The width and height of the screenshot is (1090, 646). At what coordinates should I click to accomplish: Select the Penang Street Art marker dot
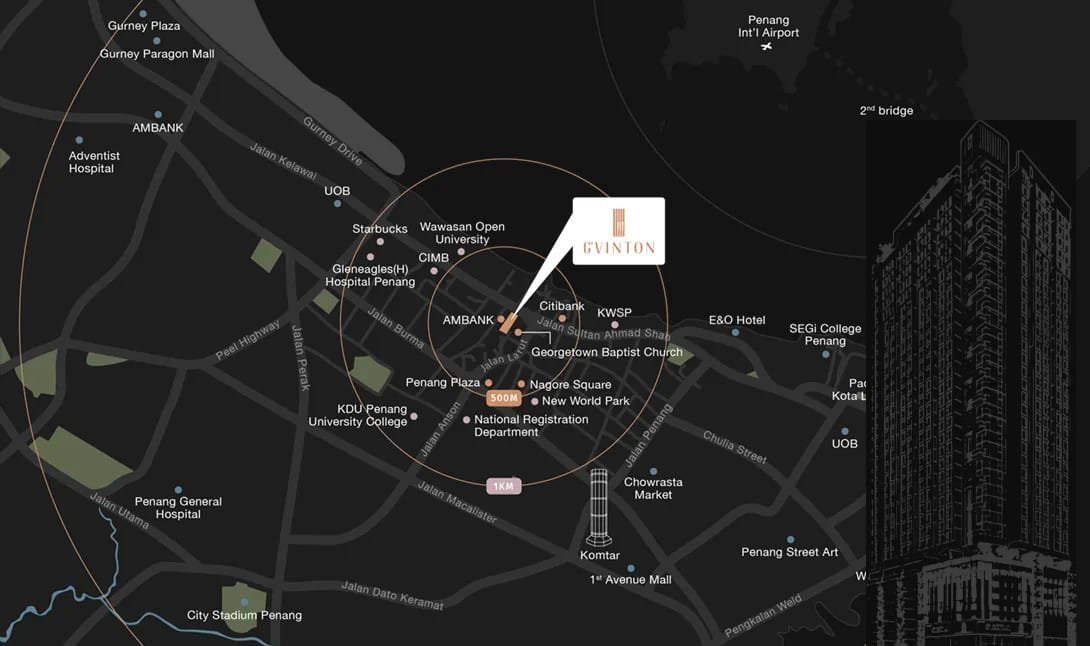click(790, 539)
